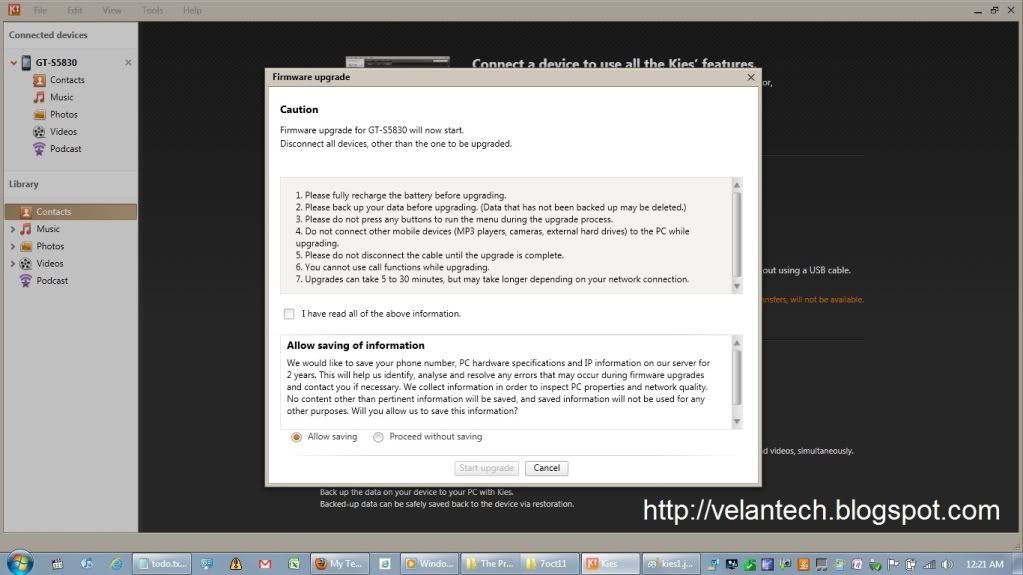Click the network signal tray icon
The width and height of the screenshot is (1023, 575).
[x=929, y=565]
